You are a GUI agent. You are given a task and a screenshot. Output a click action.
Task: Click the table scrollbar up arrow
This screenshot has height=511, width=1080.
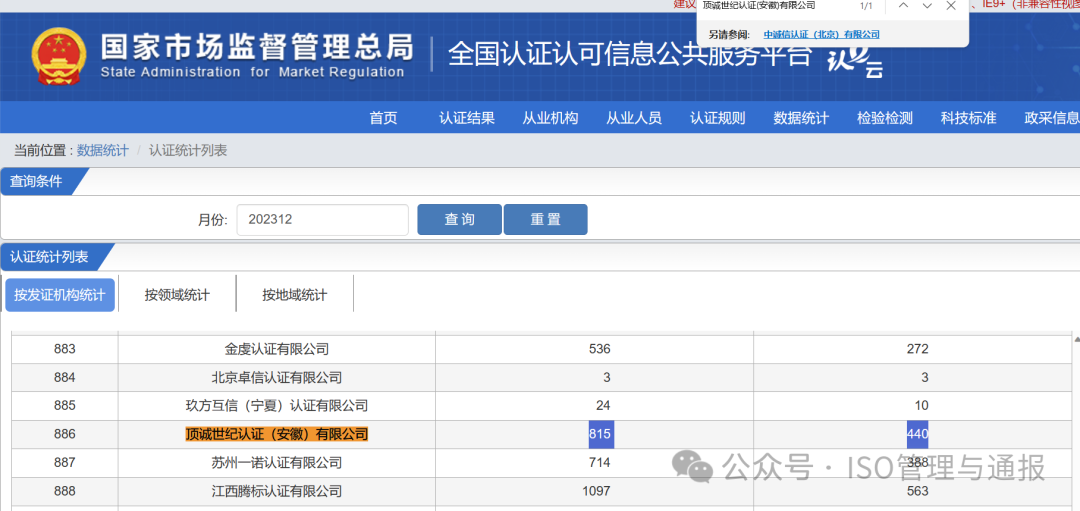click(x=1077, y=339)
